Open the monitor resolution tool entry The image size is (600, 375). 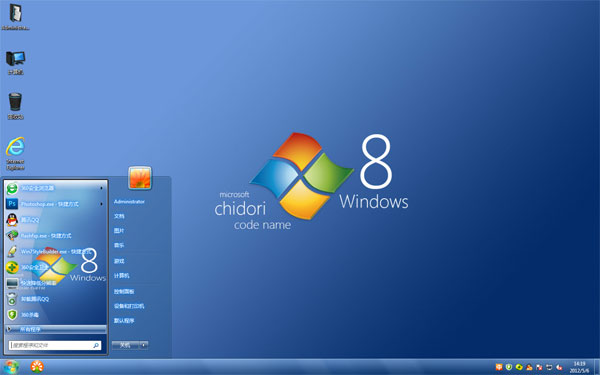55,283
